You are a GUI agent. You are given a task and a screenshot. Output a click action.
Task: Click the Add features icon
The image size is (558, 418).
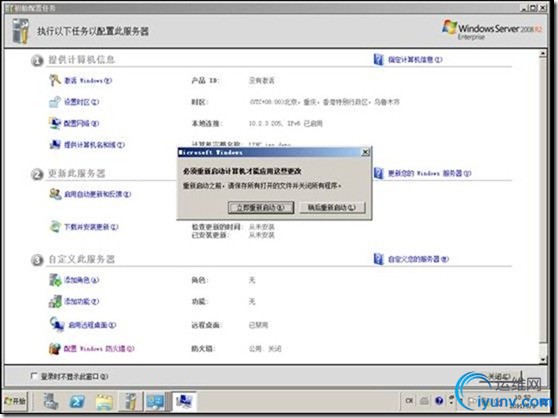click(55, 301)
